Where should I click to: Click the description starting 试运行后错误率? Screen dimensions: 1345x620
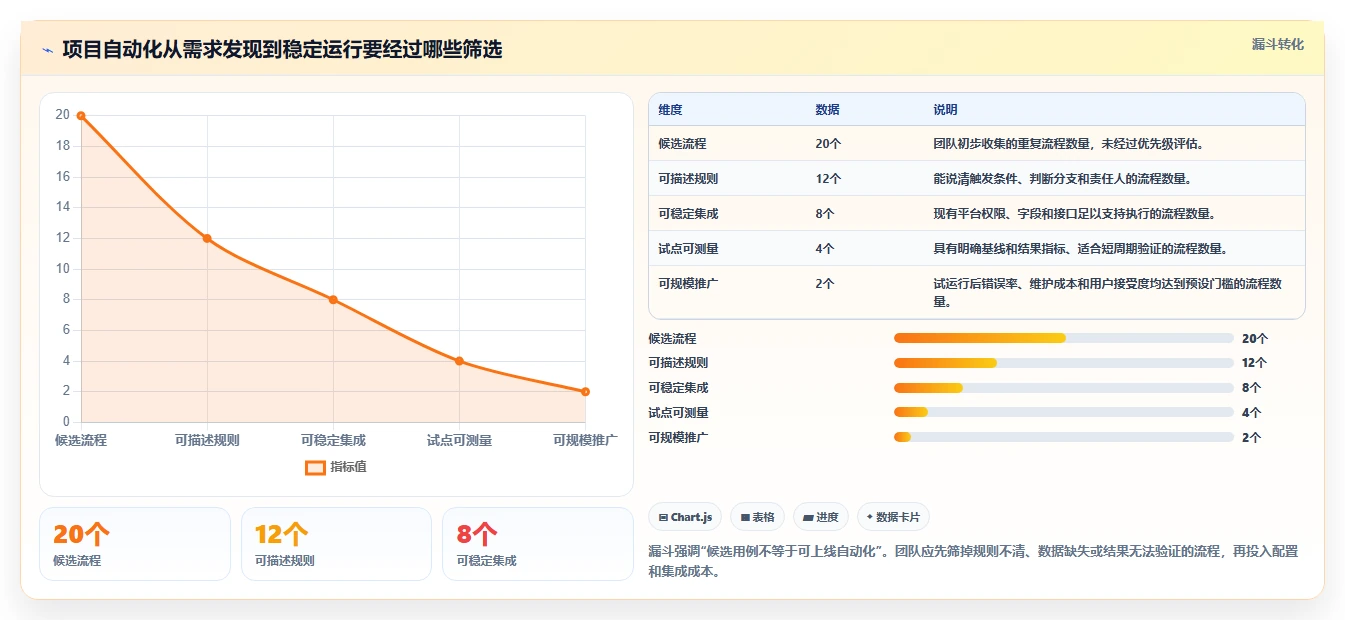tap(1107, 292)
